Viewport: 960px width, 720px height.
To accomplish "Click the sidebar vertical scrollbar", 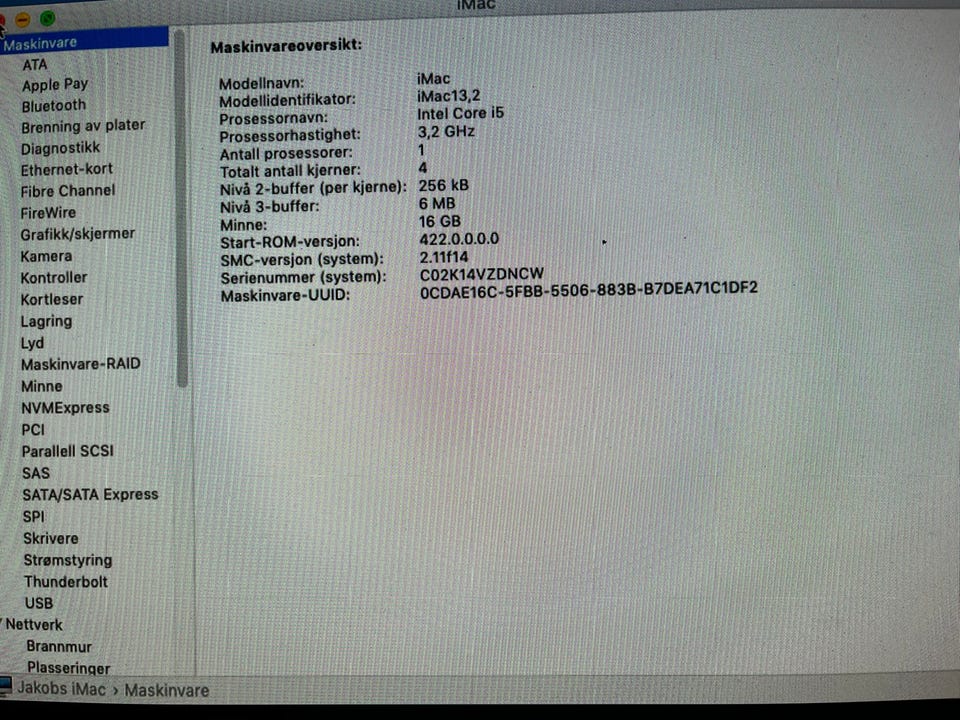I will 181,208.
